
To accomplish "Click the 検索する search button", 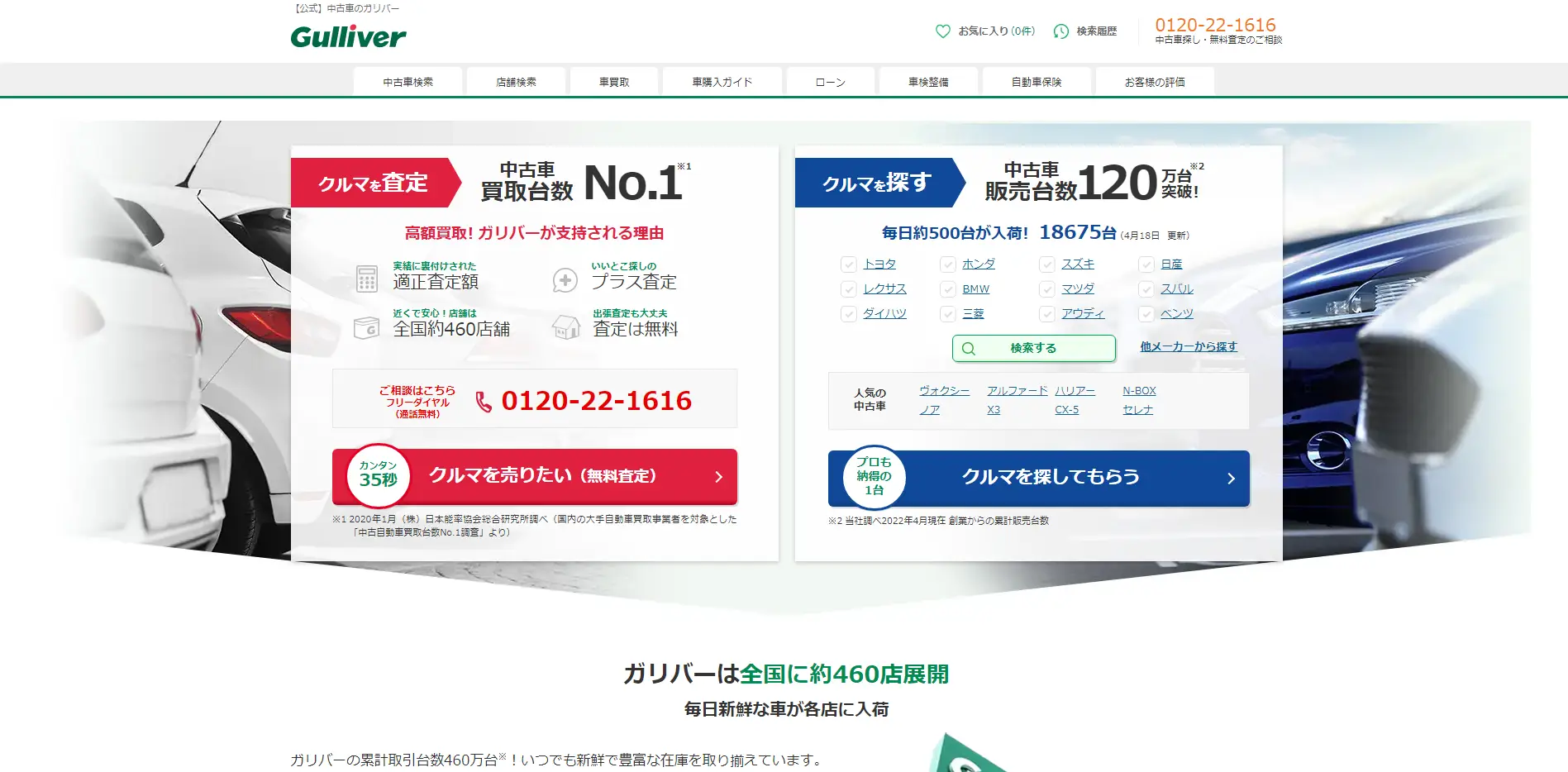I will (1034, 349).
